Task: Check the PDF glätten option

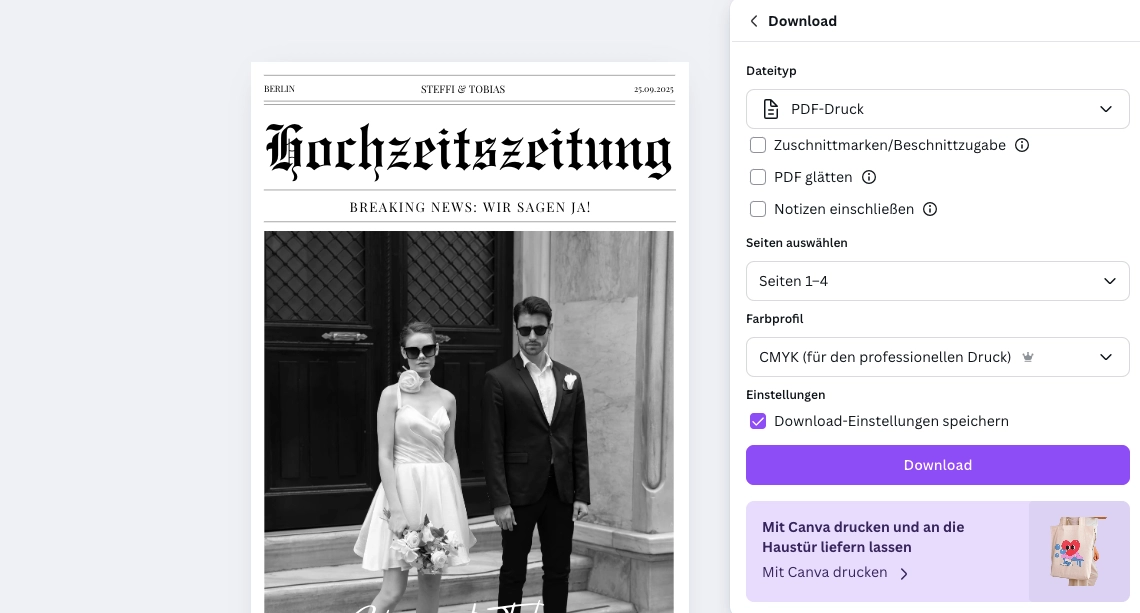Action: tap(758, 177)
